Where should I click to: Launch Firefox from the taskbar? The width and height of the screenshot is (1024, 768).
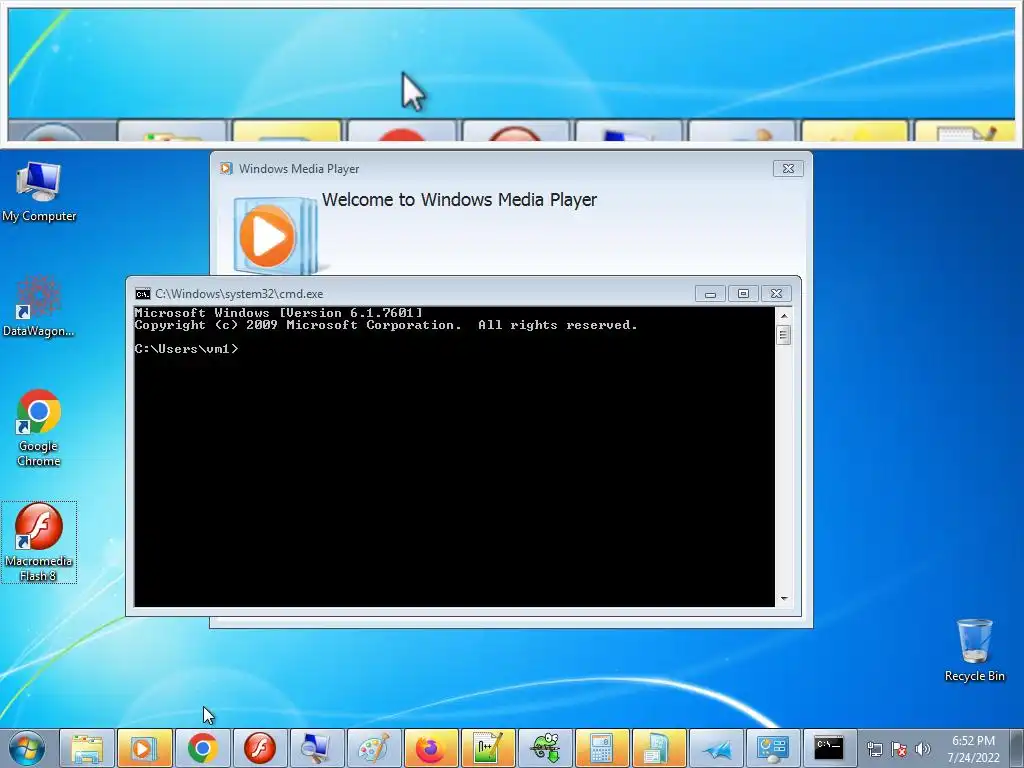[431, 748]
